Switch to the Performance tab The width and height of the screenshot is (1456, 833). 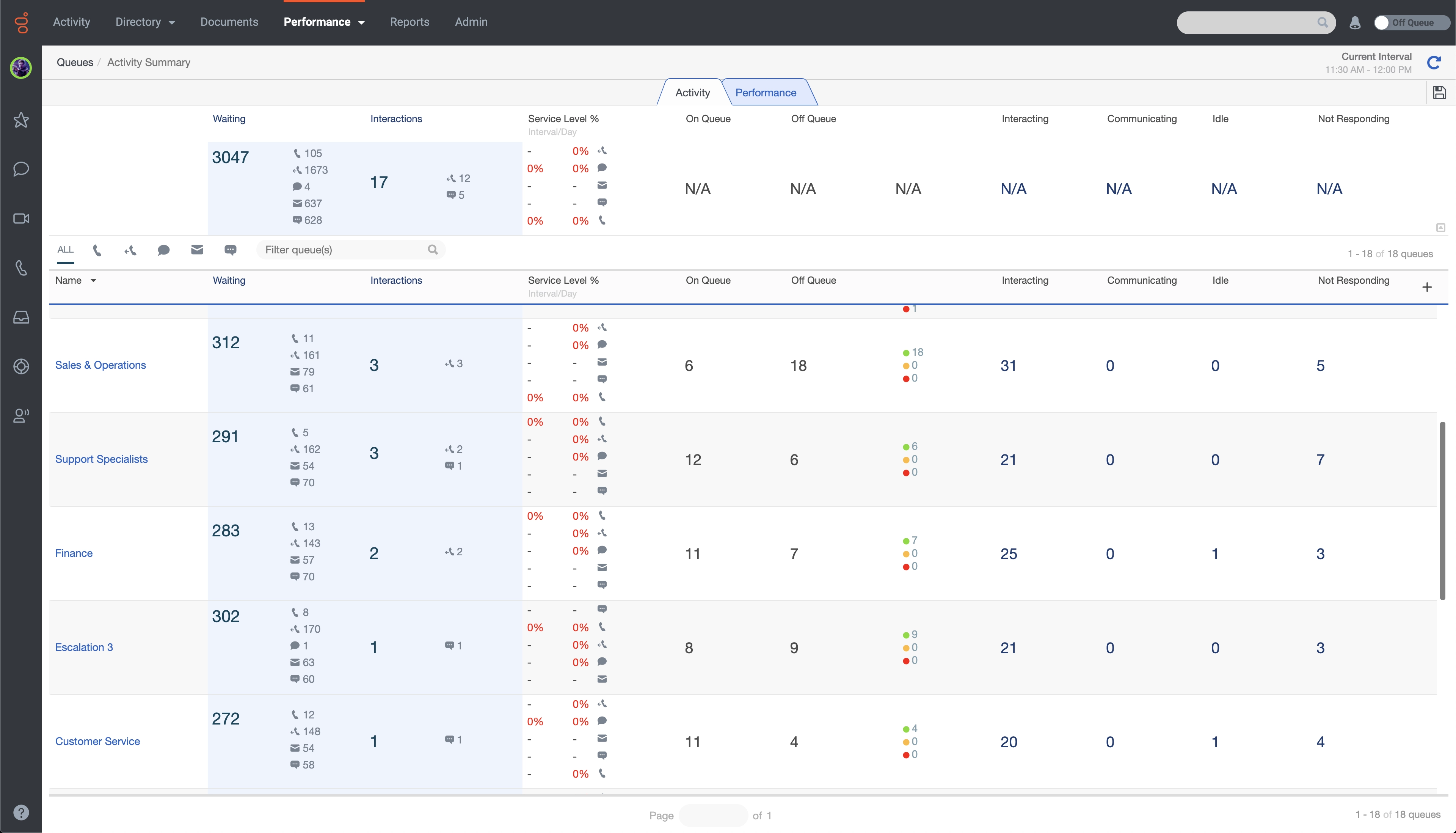[765, 93]
